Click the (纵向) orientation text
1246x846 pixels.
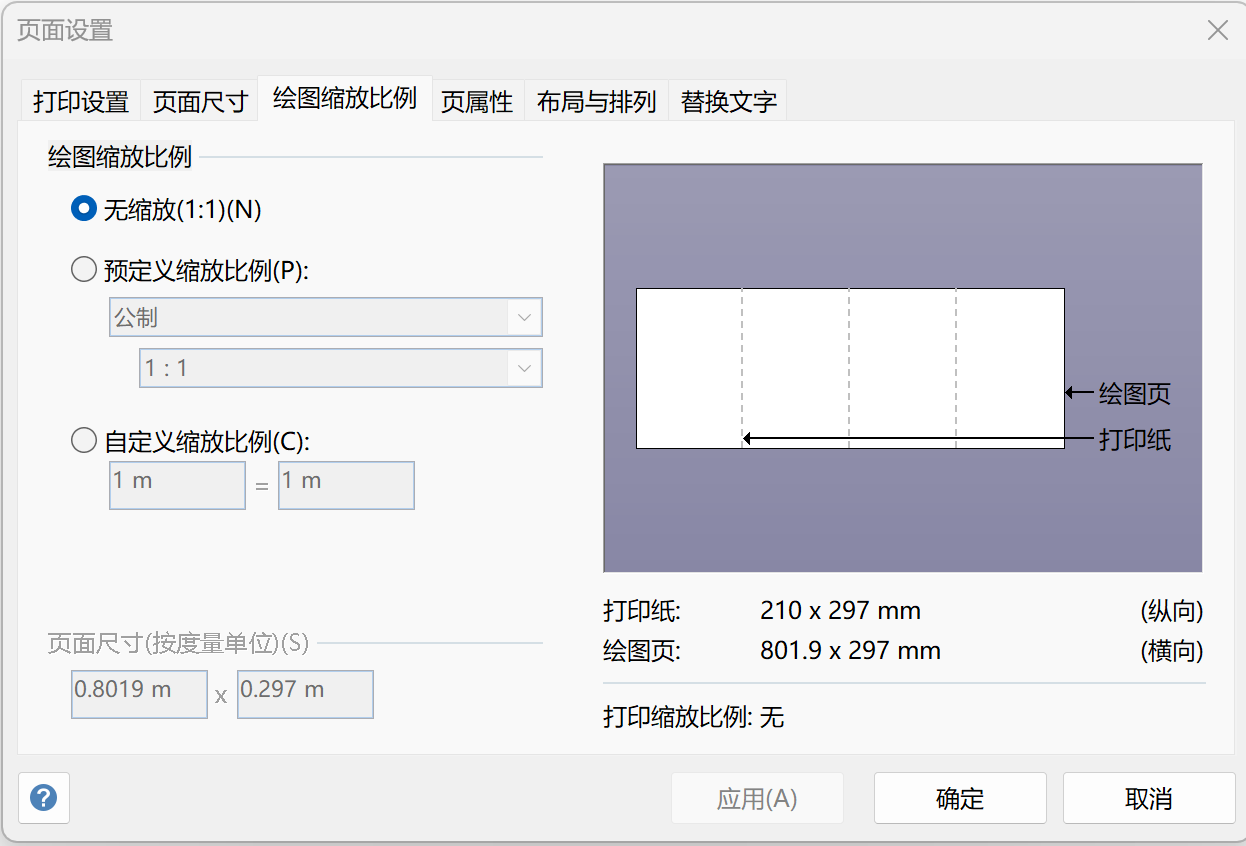click(x=1171, y=611)
